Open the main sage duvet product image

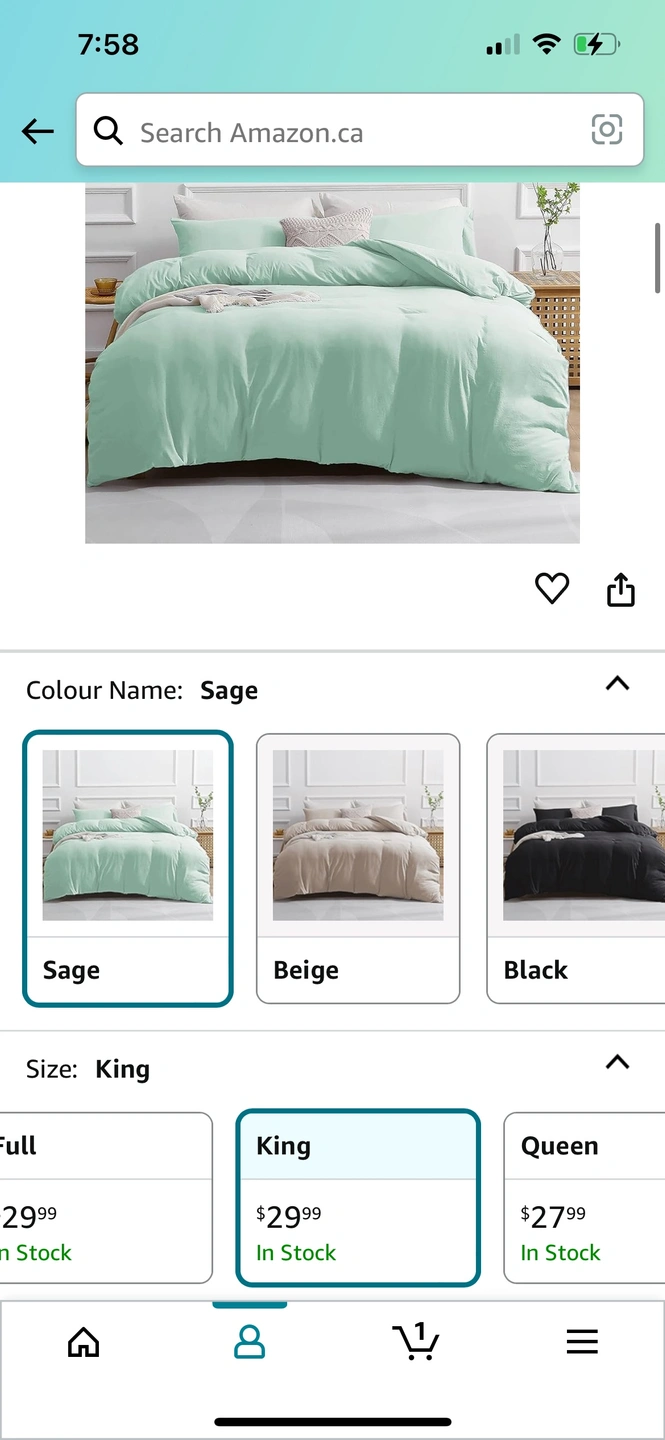coord(332,363)
